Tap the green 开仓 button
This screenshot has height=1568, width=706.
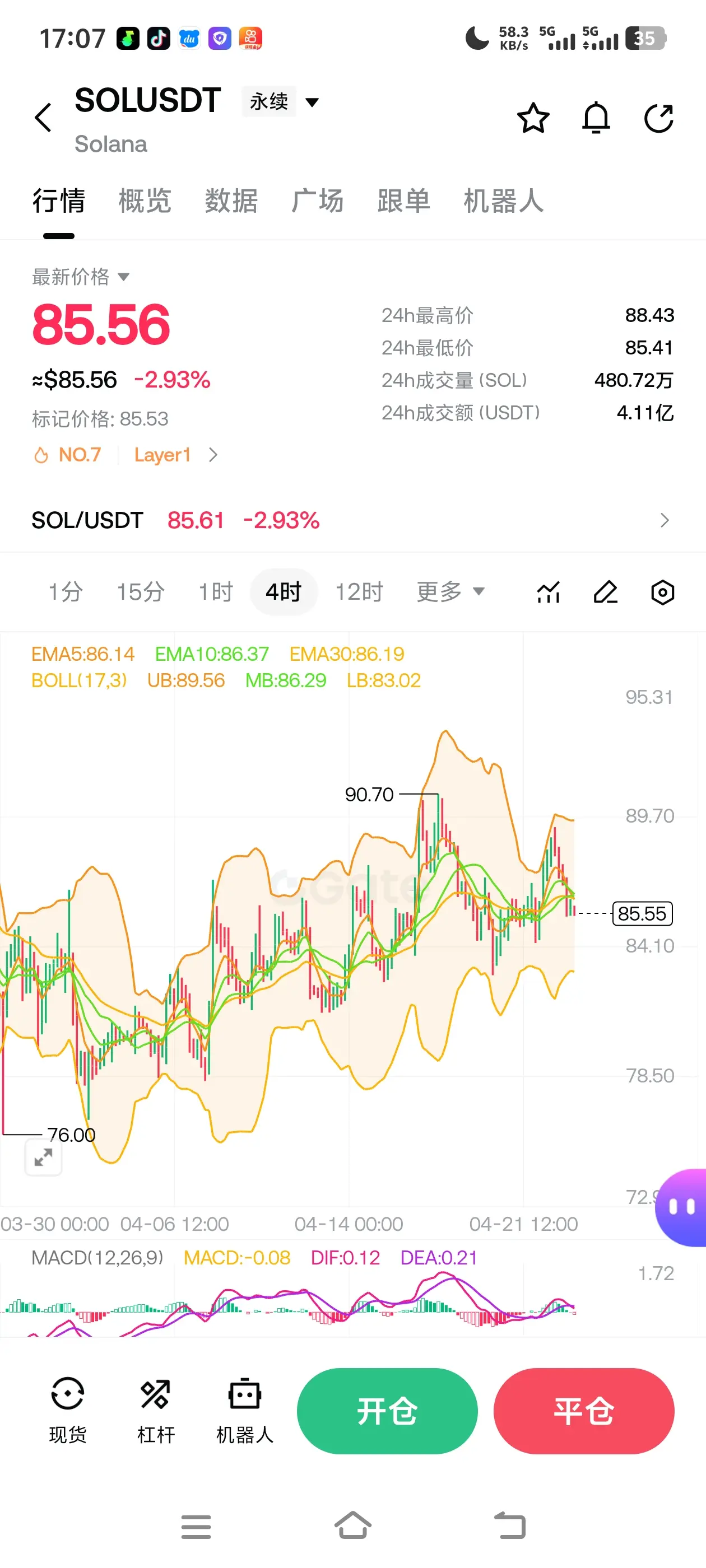(387, 1410)
